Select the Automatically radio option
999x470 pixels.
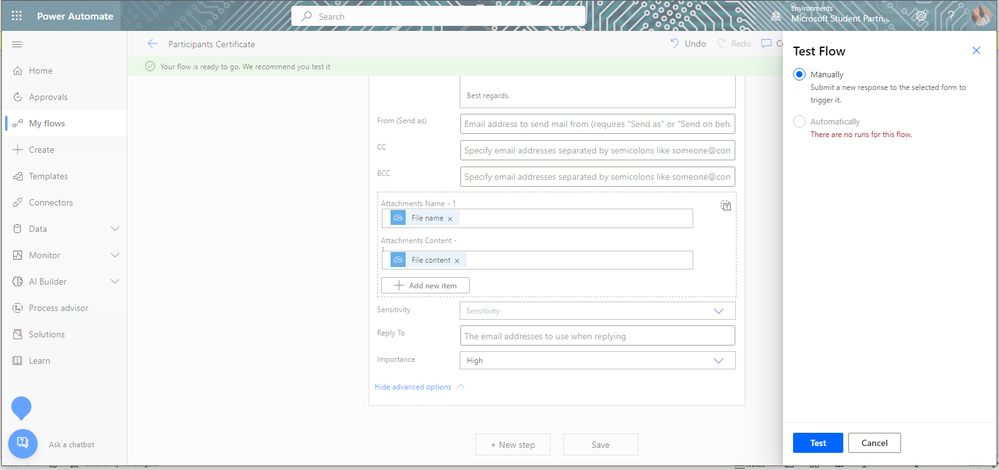tap(799, 122)
